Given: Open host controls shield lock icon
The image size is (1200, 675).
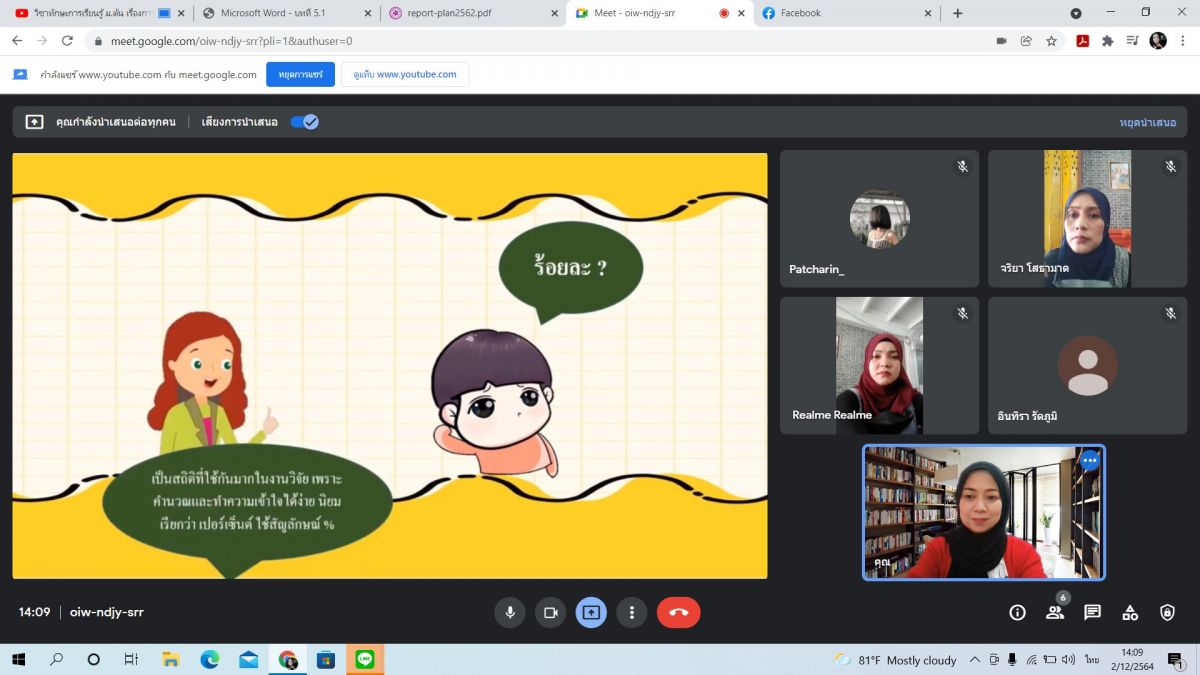Looking at the screenshot, I should pyautogui.click(x=1167, y=612).
